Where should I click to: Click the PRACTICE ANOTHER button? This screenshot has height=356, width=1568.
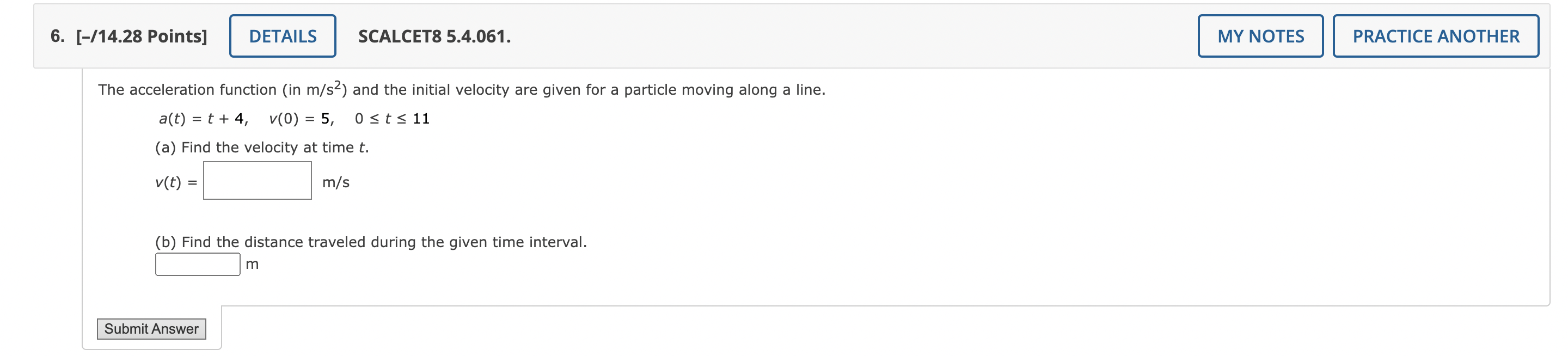(x=1436, y=36)
